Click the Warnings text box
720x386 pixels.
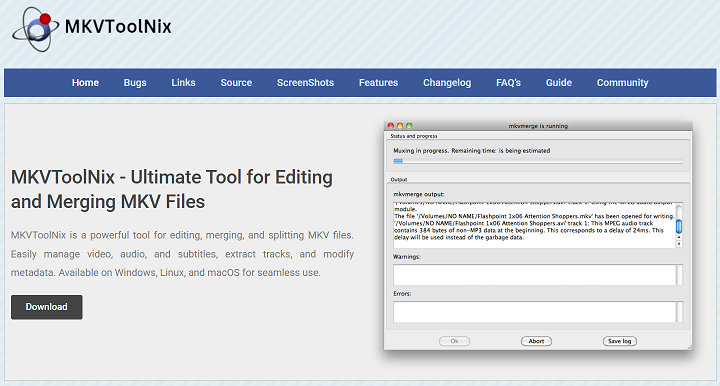[538, 275]
